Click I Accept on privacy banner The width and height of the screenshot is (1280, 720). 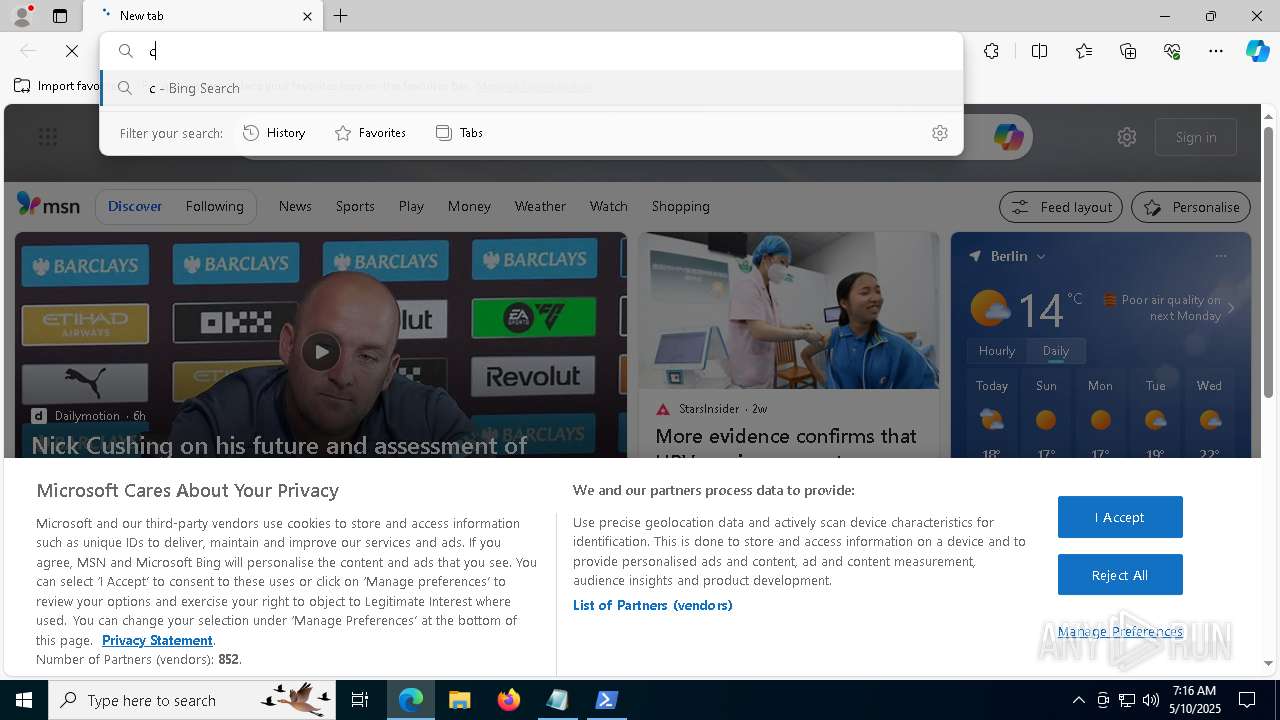pyautogui.click(x=1120, y=517)
